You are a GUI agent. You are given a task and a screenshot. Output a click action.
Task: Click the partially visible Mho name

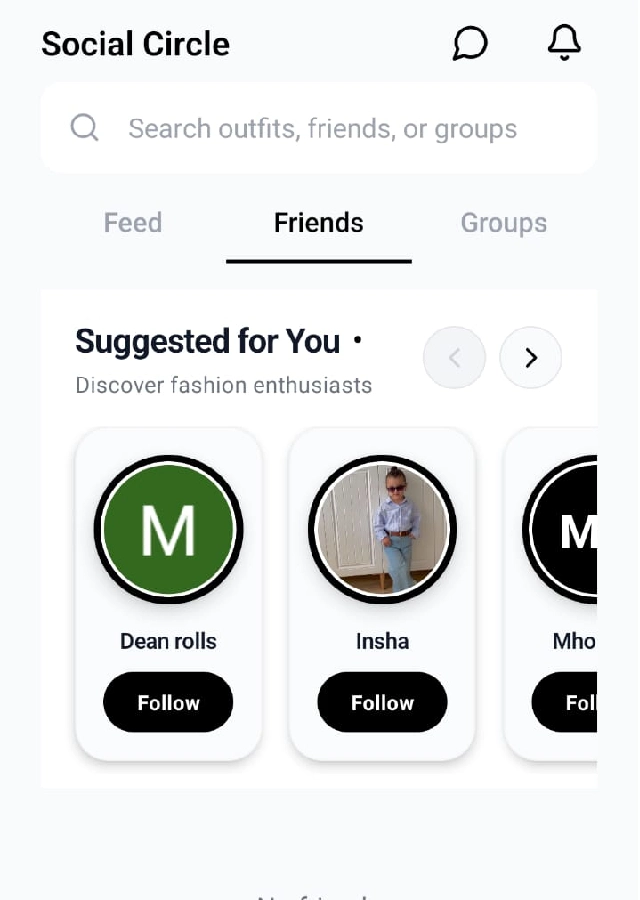(x=574, y=641)
